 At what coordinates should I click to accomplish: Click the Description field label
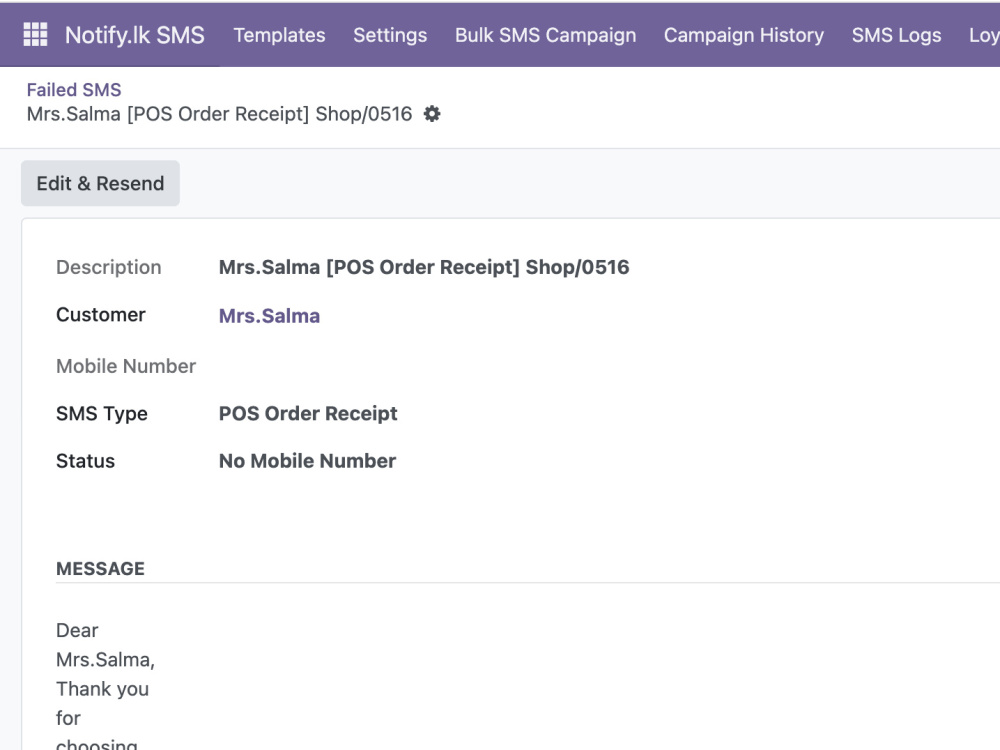click(x=109, y=267)
